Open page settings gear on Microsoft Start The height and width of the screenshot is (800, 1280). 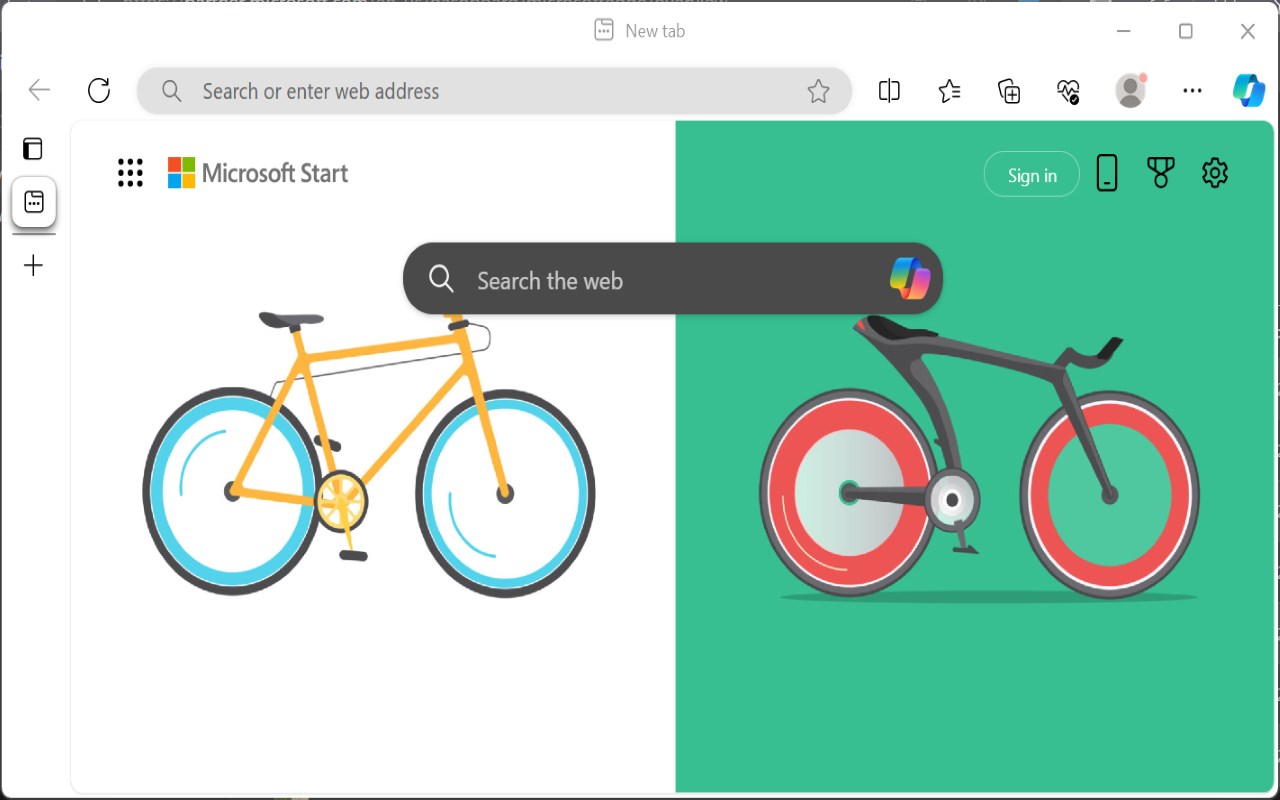pos(1214,173)
